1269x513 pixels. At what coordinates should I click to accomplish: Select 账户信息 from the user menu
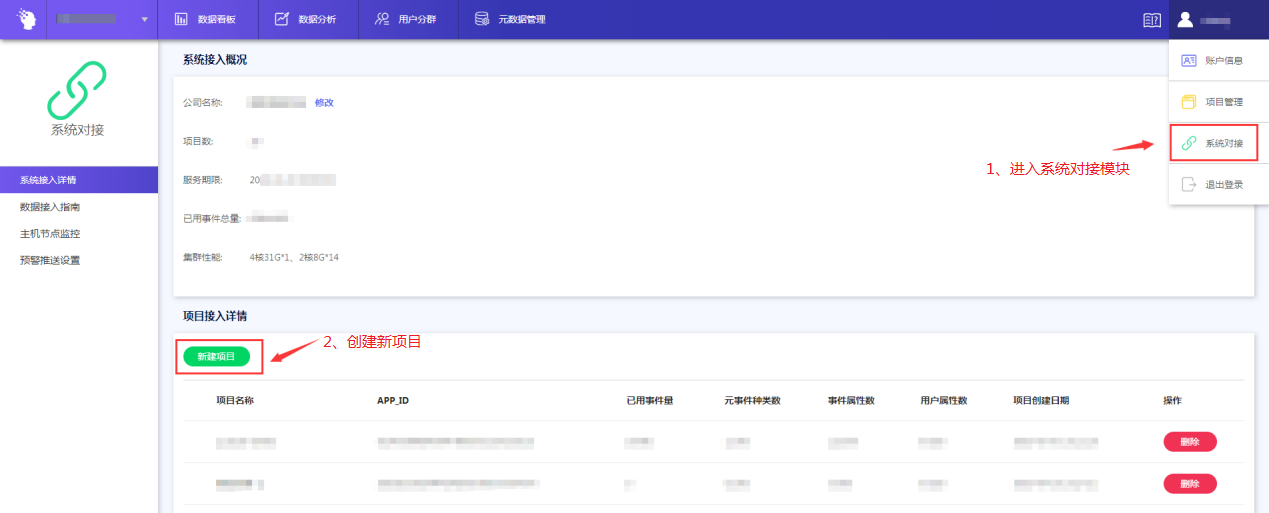coord(1213,61)
